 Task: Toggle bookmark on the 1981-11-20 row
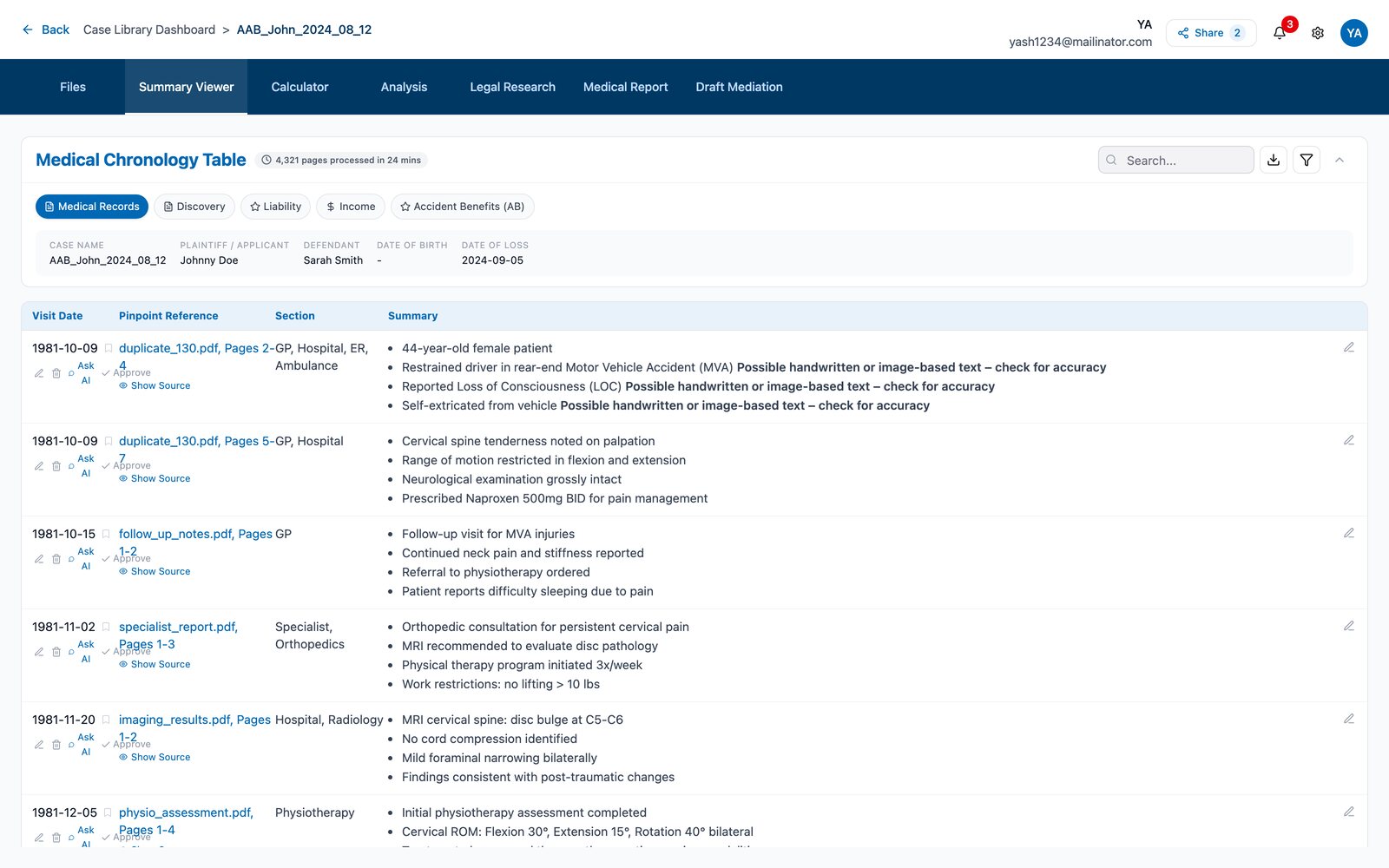coord(106,720)
